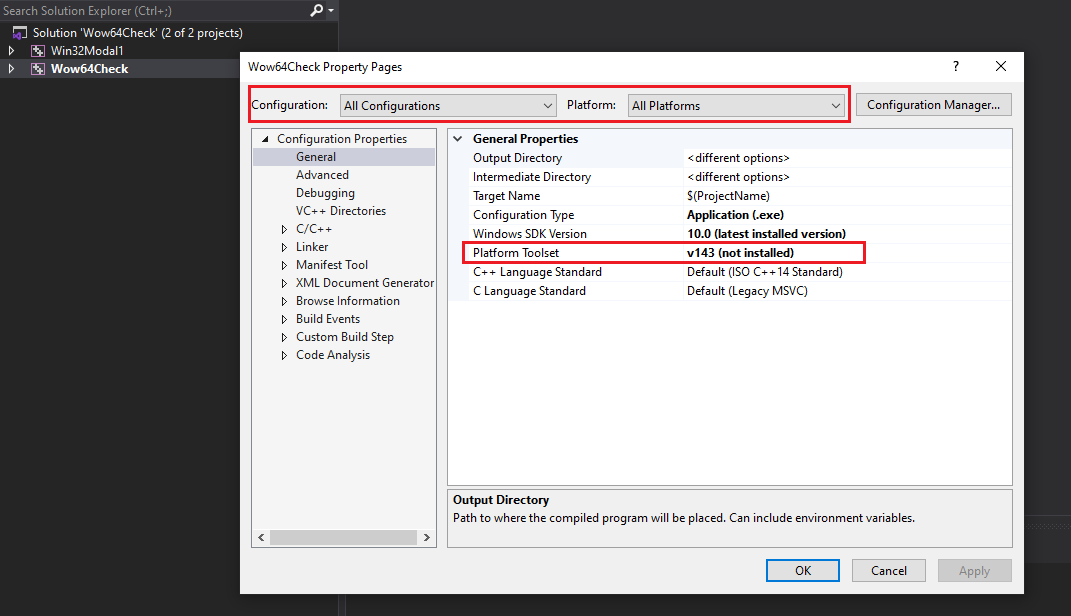Click the C++ Language Standard value
The width and height of the screenshot is (1071, 616).
(847, 272)
